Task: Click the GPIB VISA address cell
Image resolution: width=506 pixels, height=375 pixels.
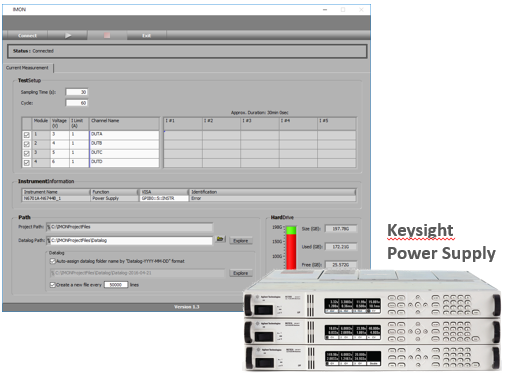Action: pyautogui.click(x=163, y=198)
